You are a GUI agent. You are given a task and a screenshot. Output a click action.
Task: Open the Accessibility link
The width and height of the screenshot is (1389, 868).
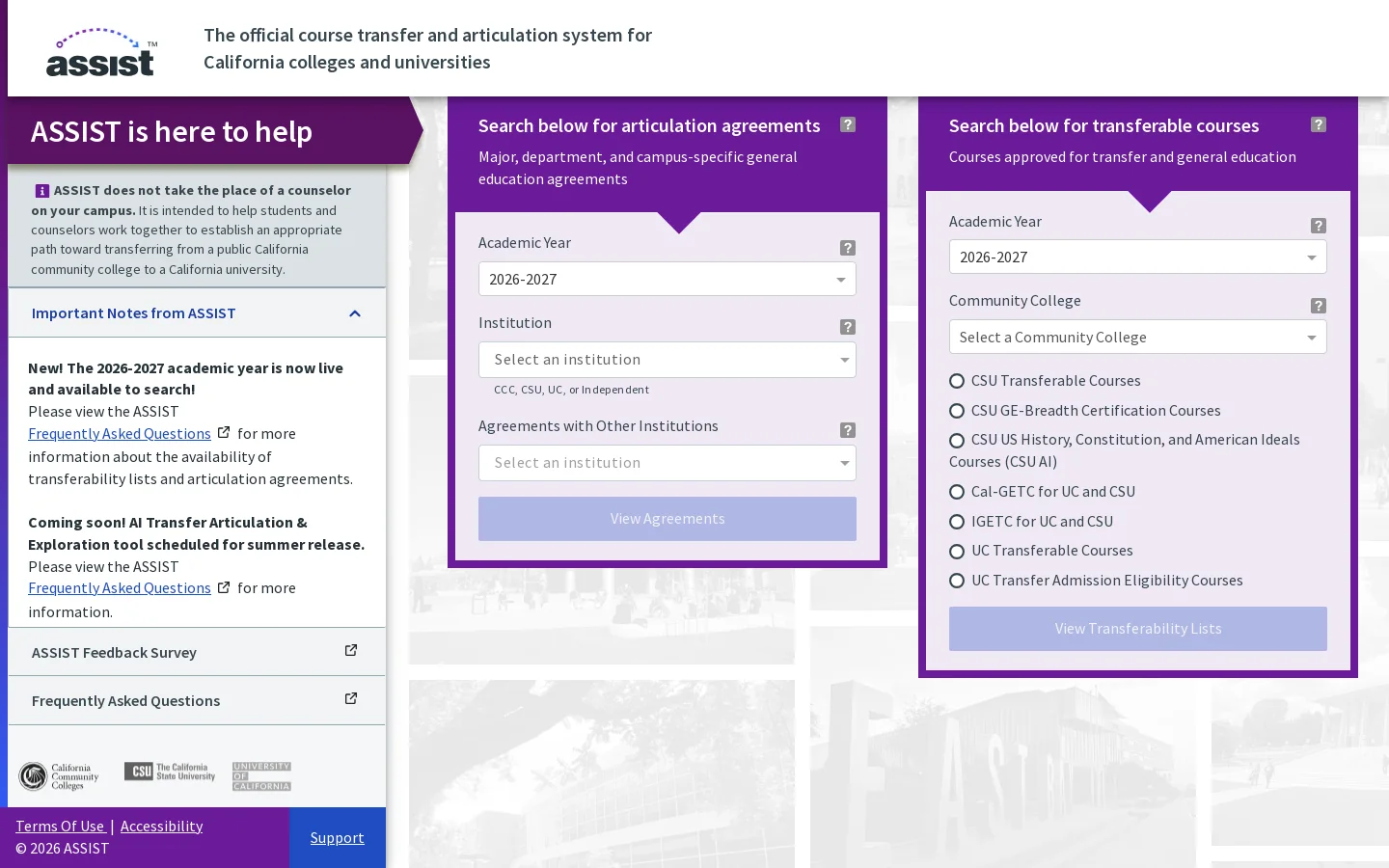pyautogui.click(x=161, y=826)
